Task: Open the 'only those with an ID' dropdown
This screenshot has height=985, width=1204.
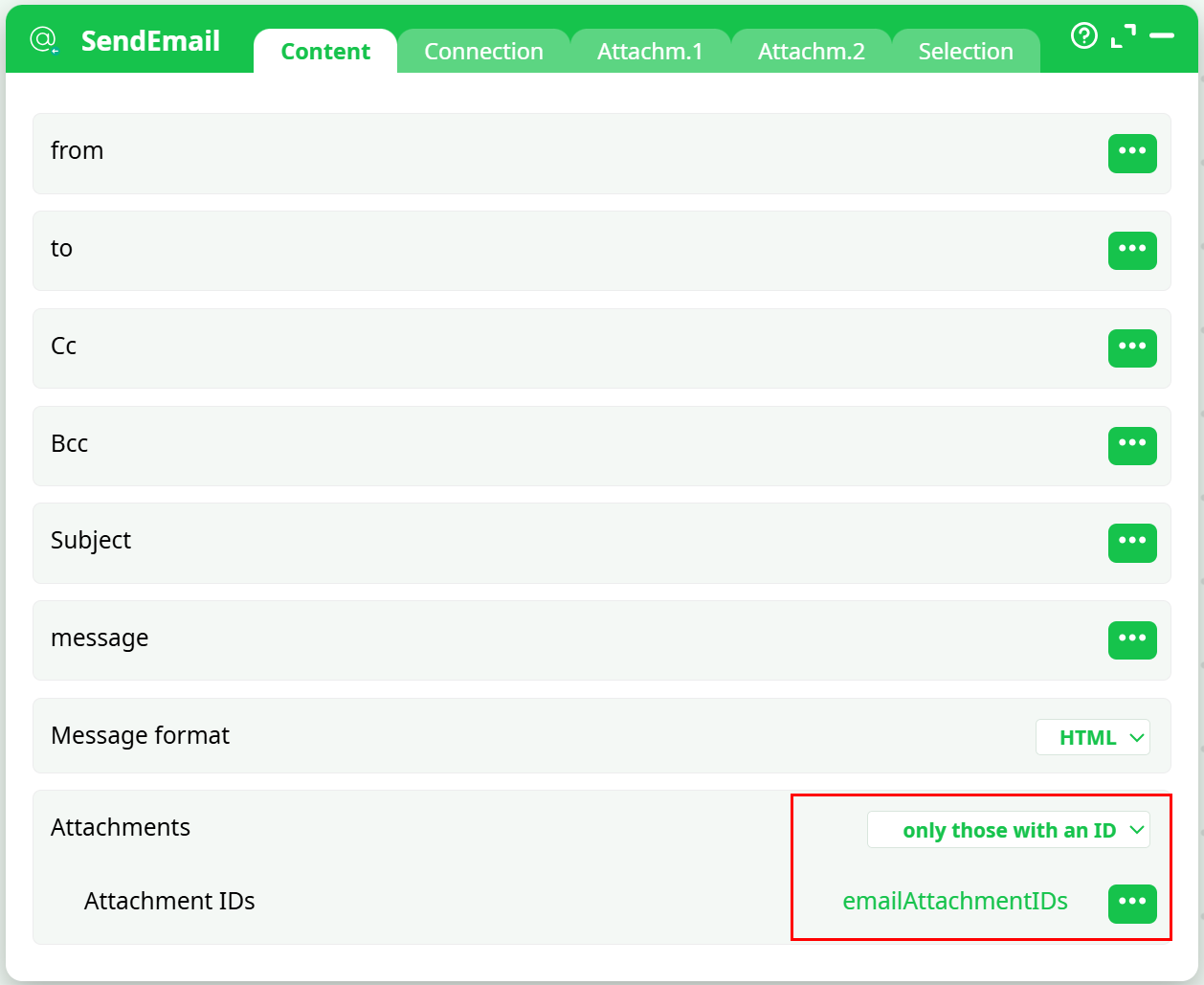Action: click(x=1009, y=830)
